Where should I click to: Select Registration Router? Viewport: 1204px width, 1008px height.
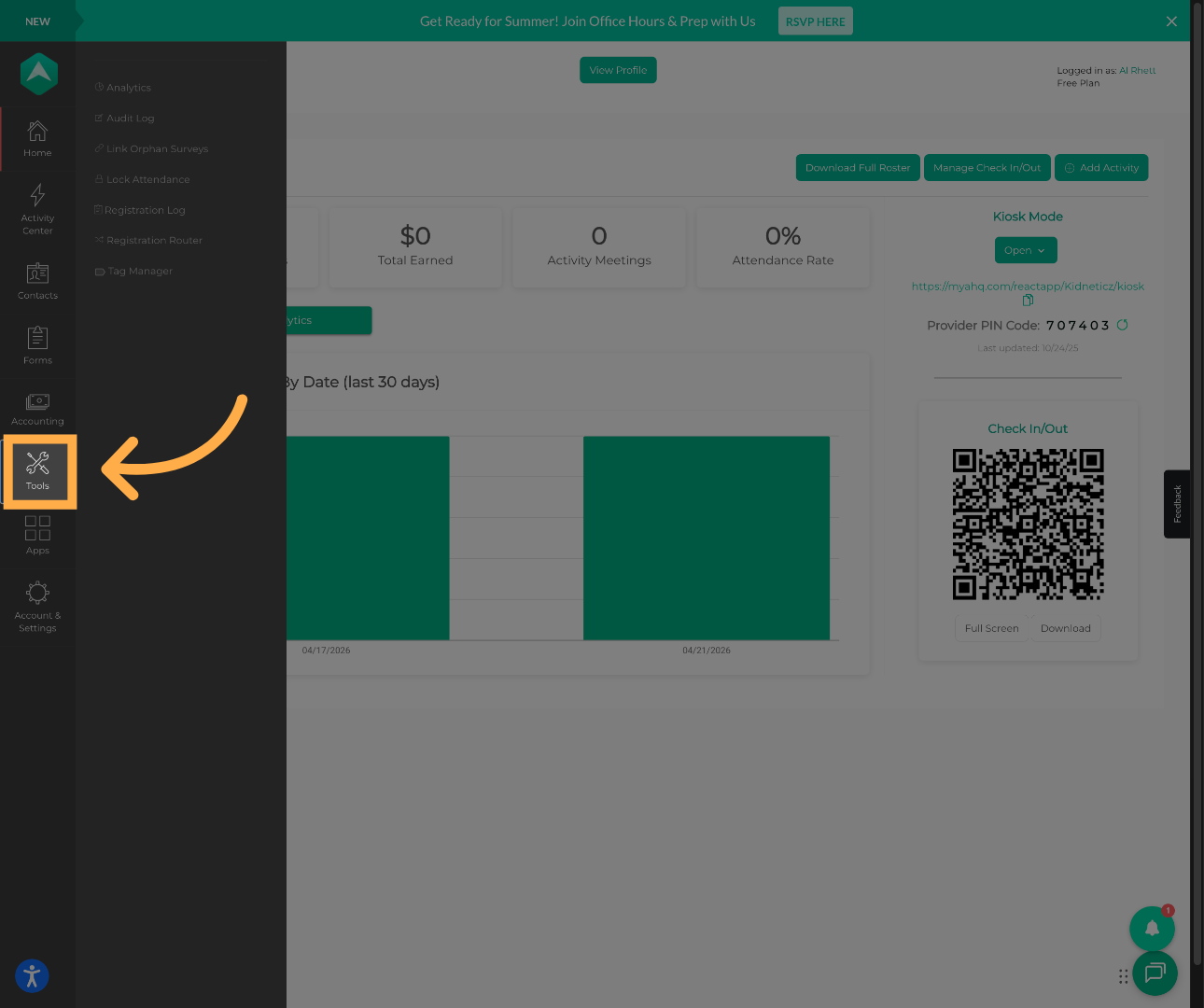148,241
